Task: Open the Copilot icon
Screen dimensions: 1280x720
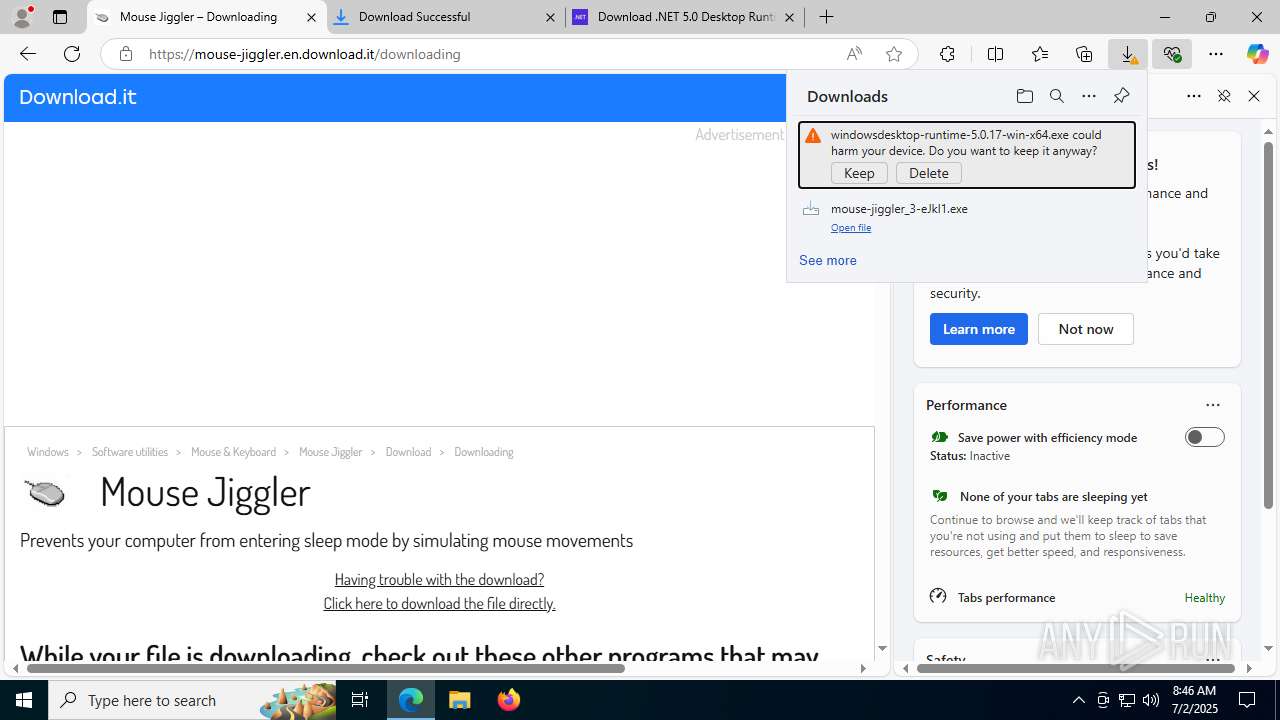Action: [1257, 54]
